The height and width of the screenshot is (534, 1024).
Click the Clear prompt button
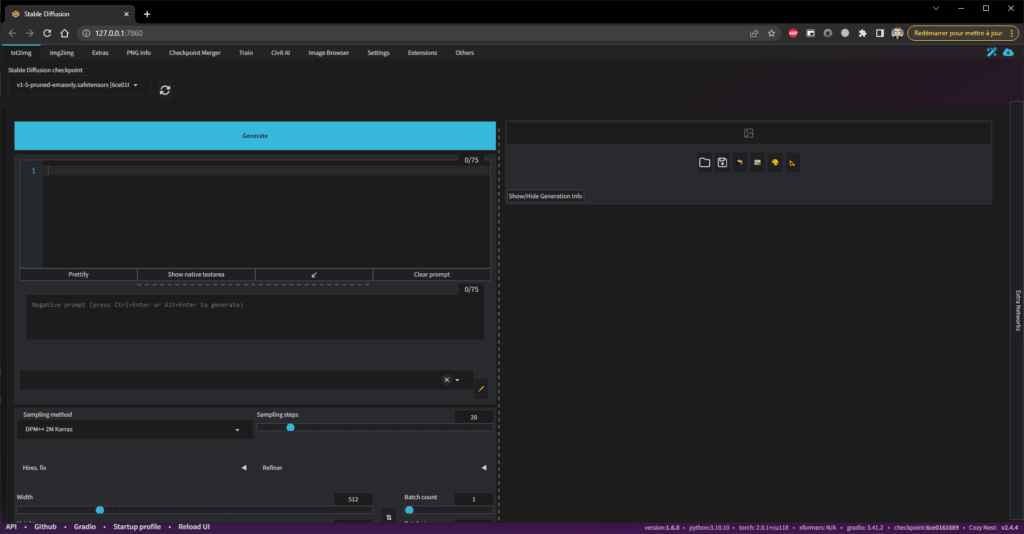pos(432,274)
